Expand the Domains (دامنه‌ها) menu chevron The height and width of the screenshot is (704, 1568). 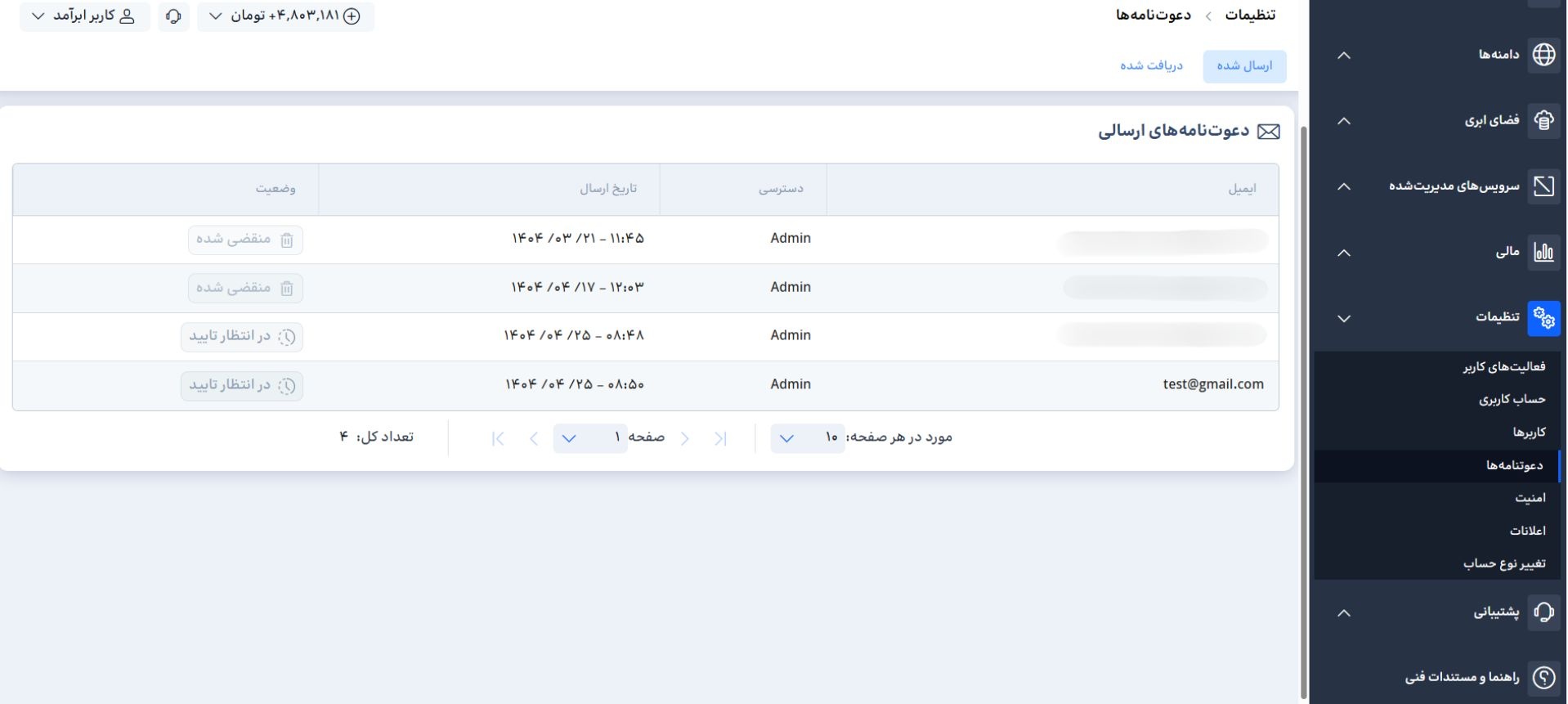(x=1344, y=56)
